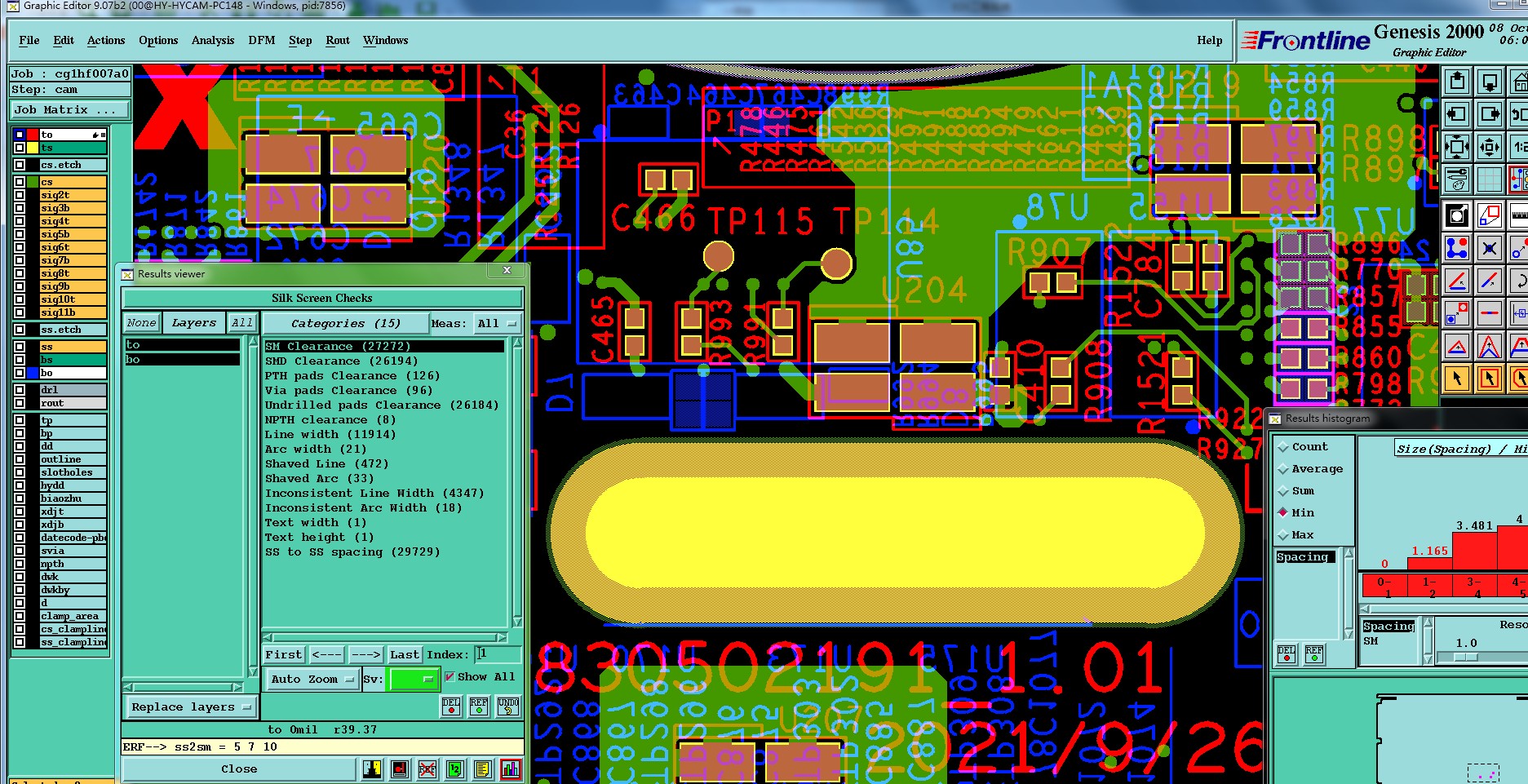1528x784 pixels.
Task: Click the green numbered-page icon in Results viewer
Action: tap(455, 768)
